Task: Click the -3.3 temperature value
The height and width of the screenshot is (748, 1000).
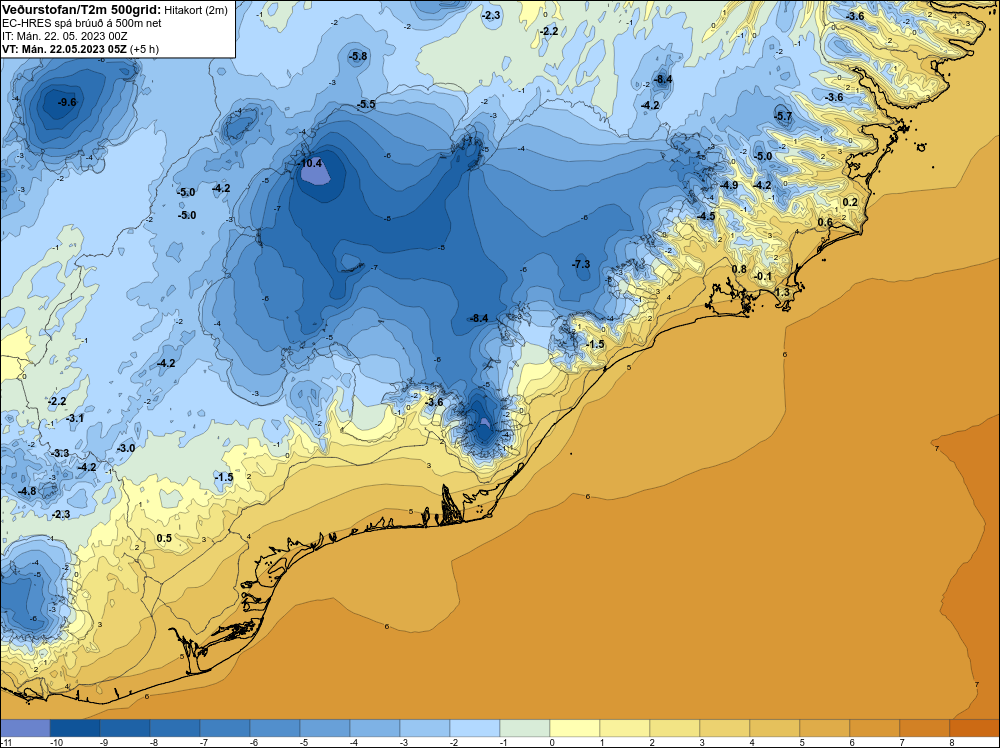Action: (60, 453)
